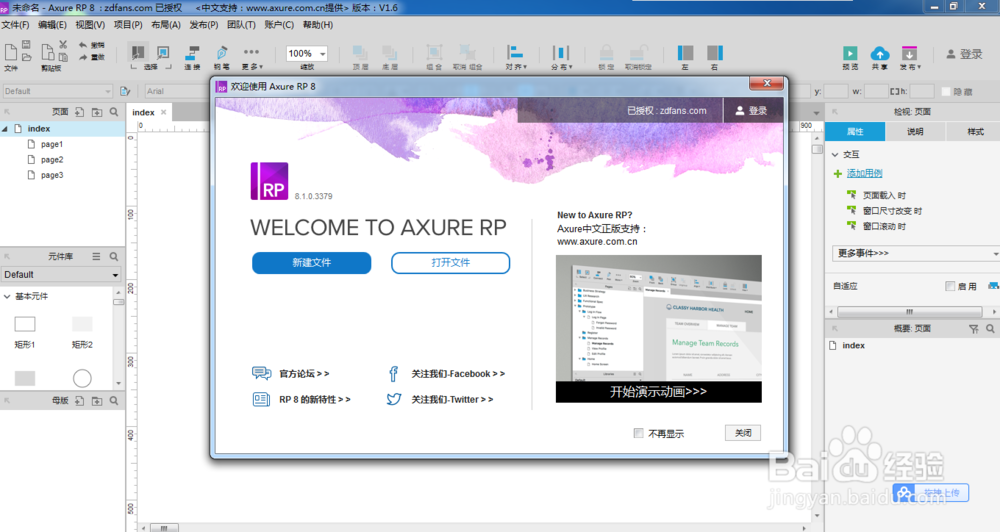Screen dimensions: 1000x532
Task: Switch to the Notes (说明) tab
Action: click(915, 131)
